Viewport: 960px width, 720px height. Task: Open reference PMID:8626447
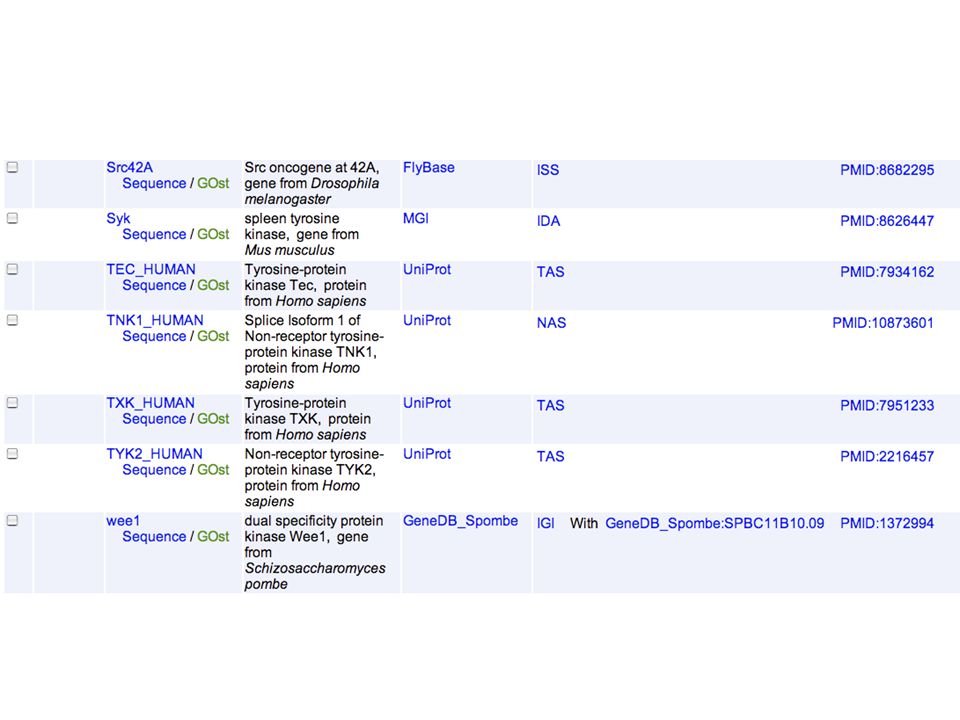click(887, 220)
